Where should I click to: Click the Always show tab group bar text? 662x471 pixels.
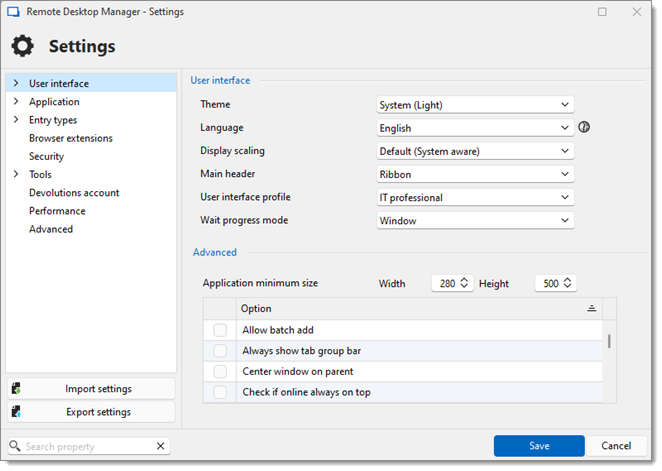click(x=301, y=351)
